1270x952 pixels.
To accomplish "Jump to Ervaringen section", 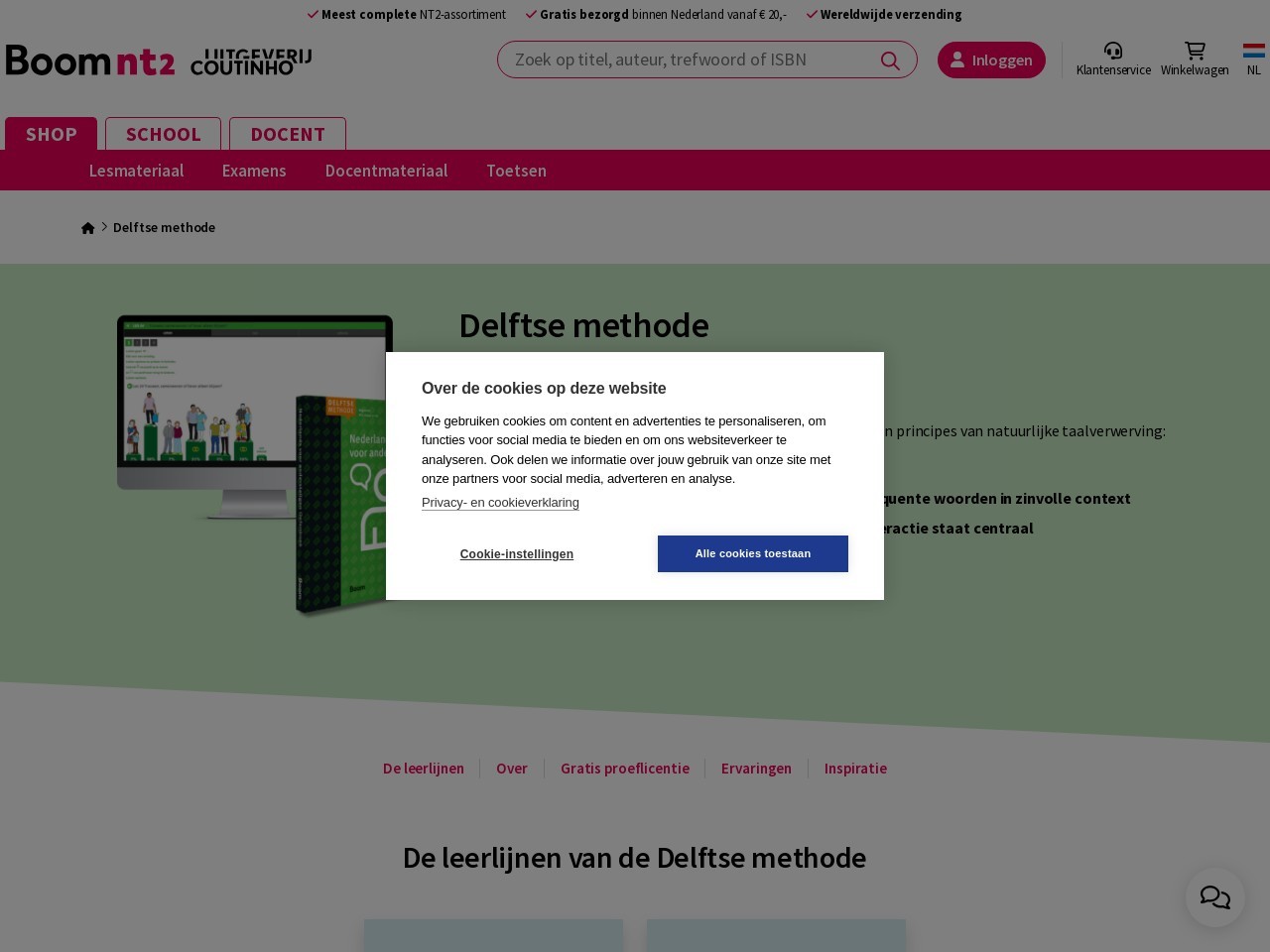I will tap(756, 769).
